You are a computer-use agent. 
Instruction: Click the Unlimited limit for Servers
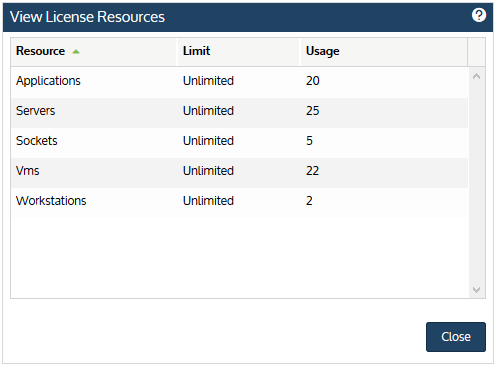[208, 111]
